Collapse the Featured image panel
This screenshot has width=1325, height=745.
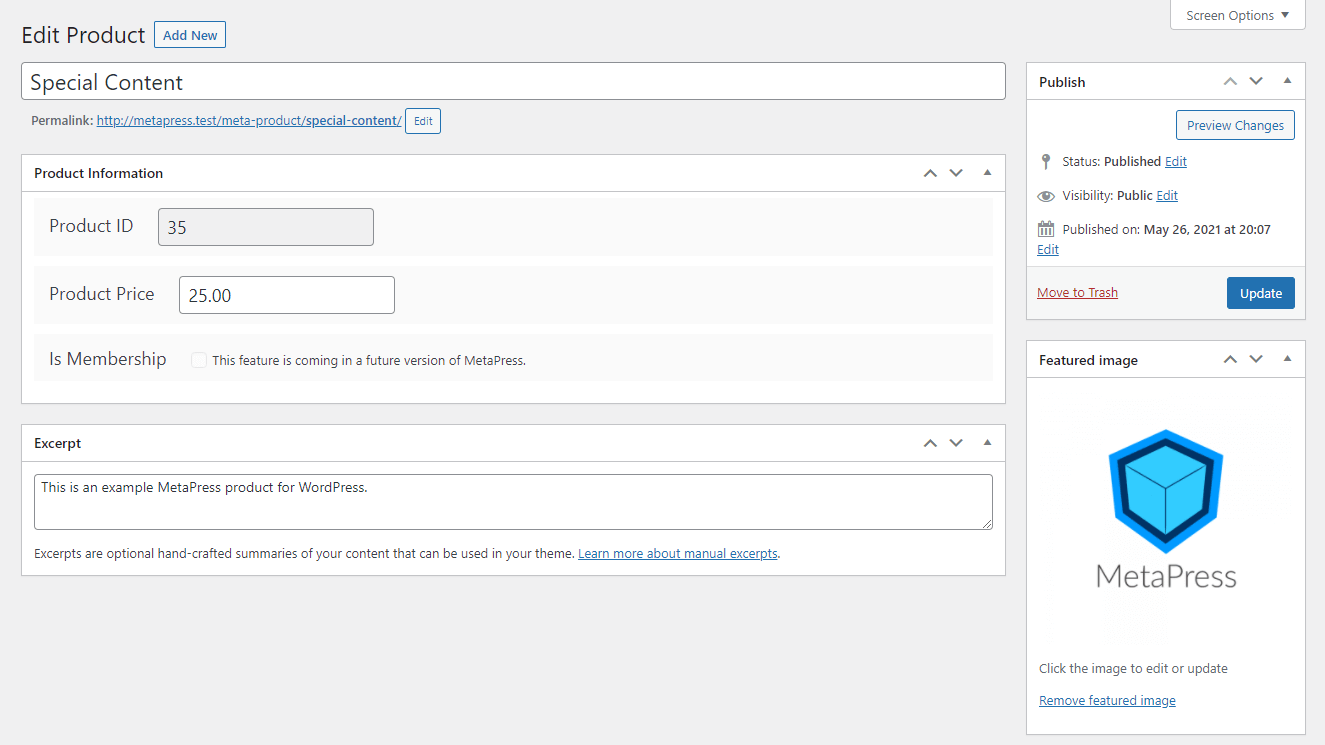coord(1287,359)
